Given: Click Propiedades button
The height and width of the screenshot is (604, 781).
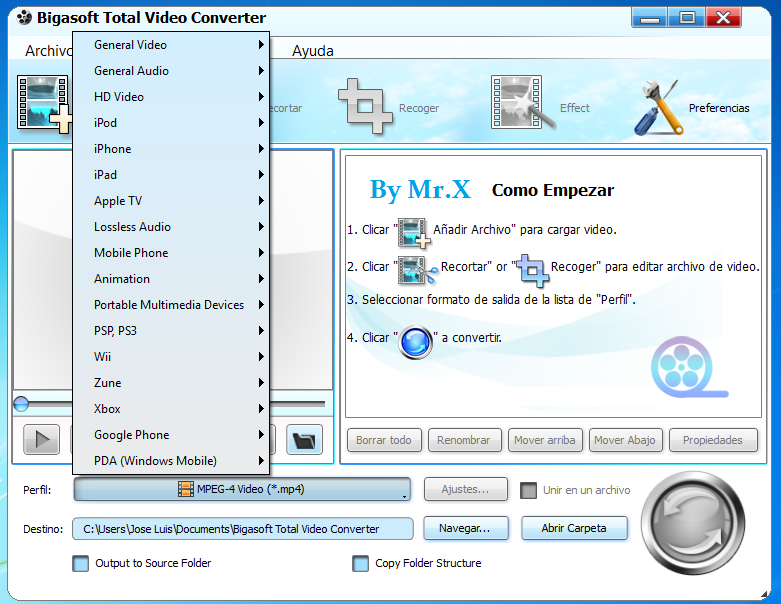Looking at the screenshot, I should 713,440.
